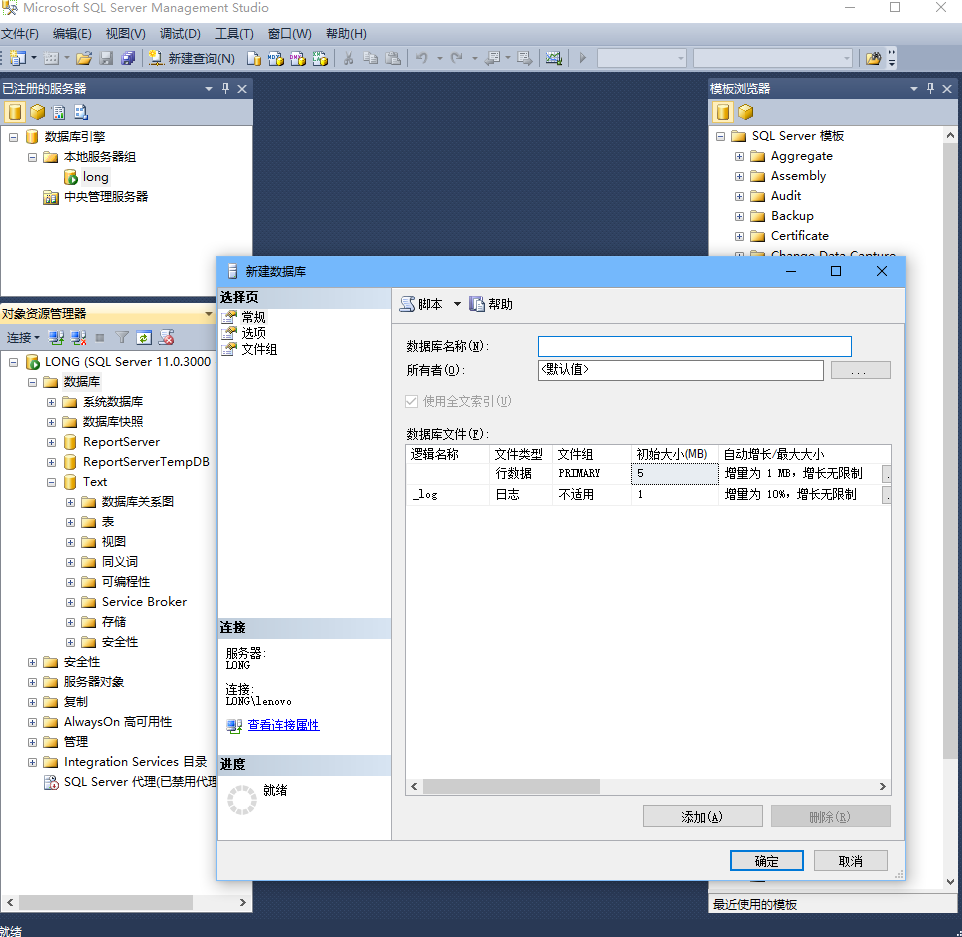Click the SQL Server templates icon in Template Browser

point(723,112)
